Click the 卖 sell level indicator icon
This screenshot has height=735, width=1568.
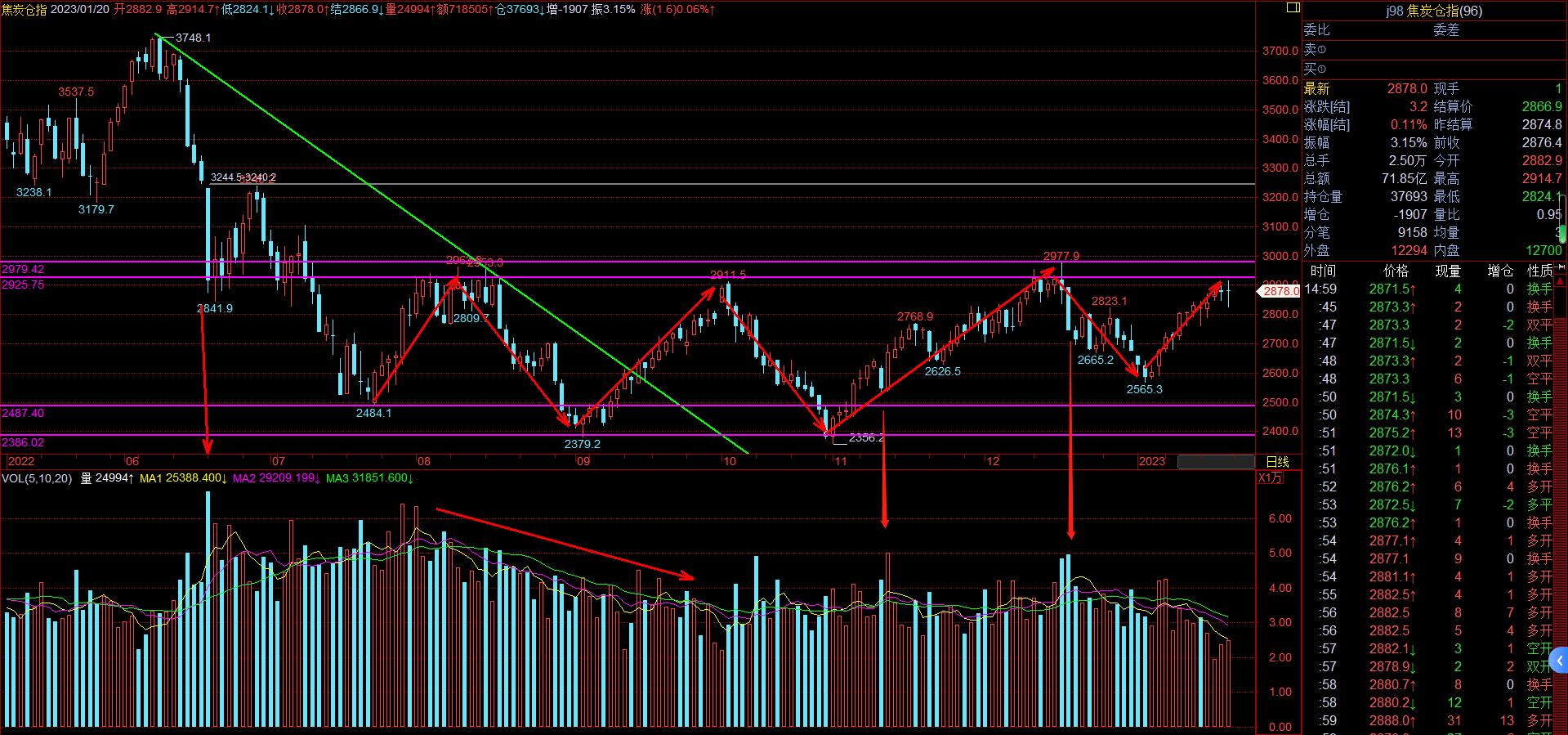click(1321, 50)
